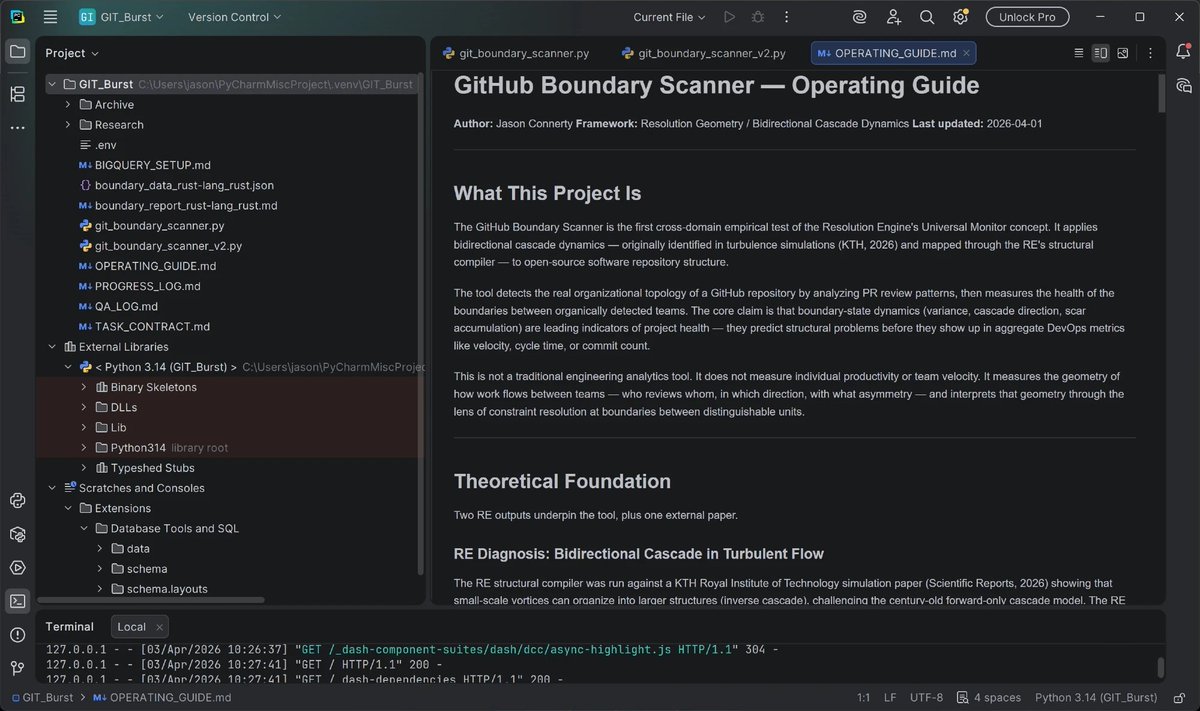Viewport: 1200px width, 711px height.
Task: Run the current file
Action: click(729, 17)
